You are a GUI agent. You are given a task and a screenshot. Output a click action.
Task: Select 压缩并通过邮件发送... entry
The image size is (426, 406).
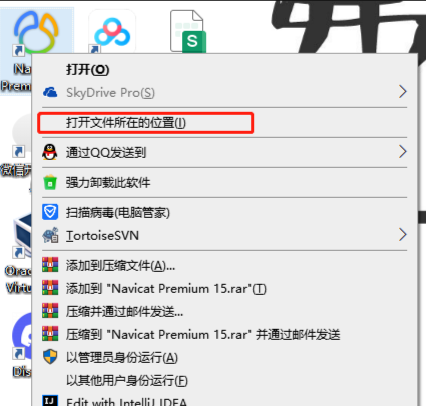(x=124, y=312)
